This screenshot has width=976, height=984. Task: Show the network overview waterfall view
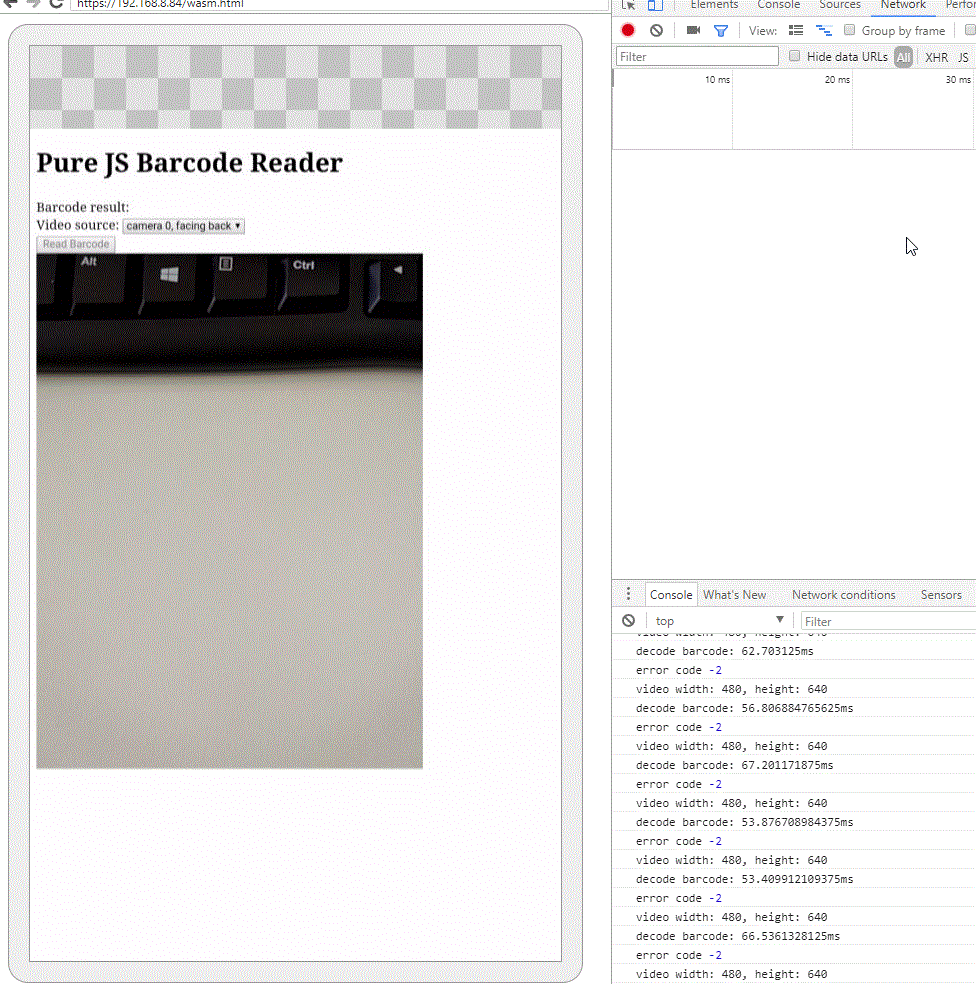[x=824, y=31]
